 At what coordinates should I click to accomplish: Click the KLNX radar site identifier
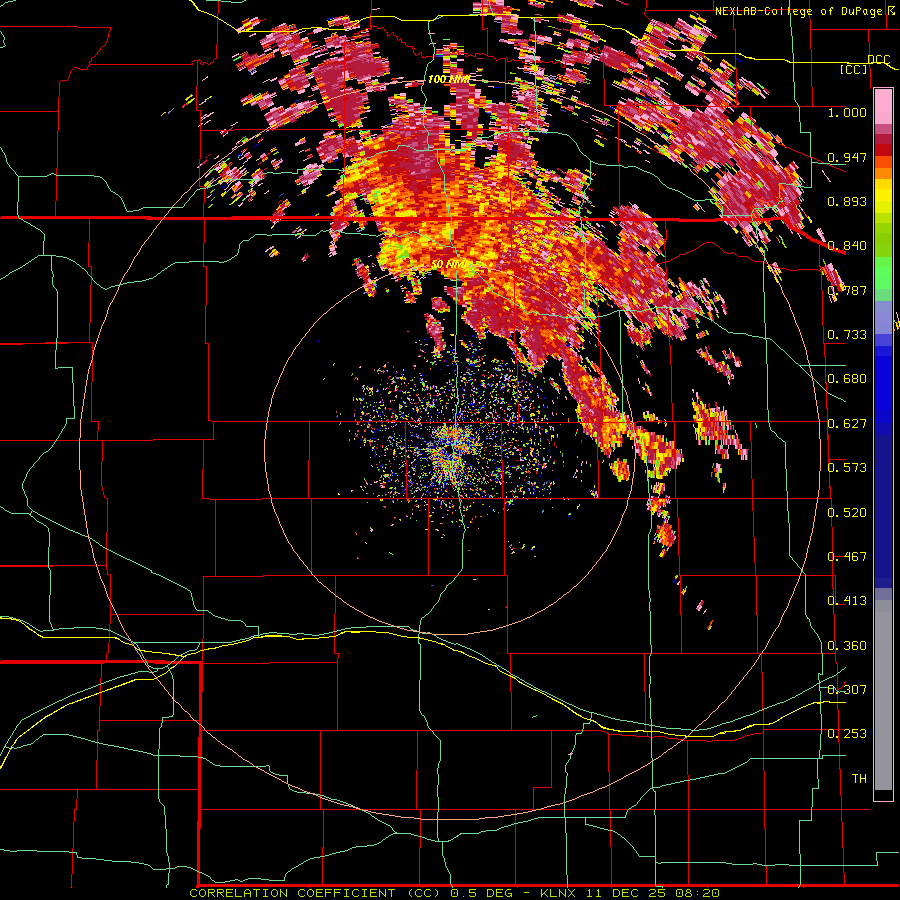tap(560, 893)
